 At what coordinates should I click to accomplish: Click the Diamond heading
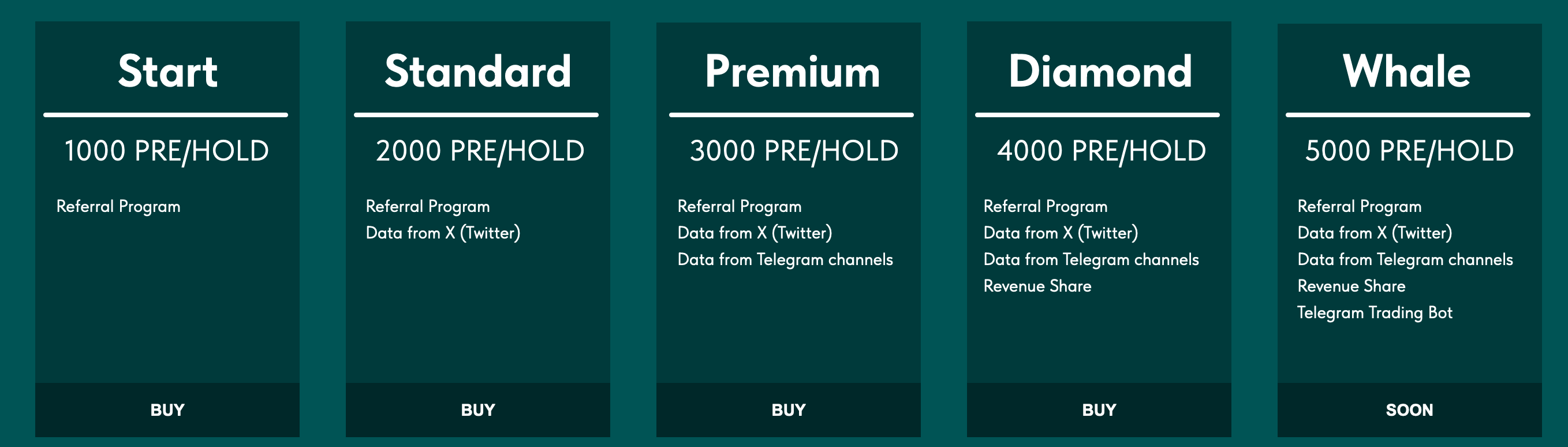(1100, 71)
